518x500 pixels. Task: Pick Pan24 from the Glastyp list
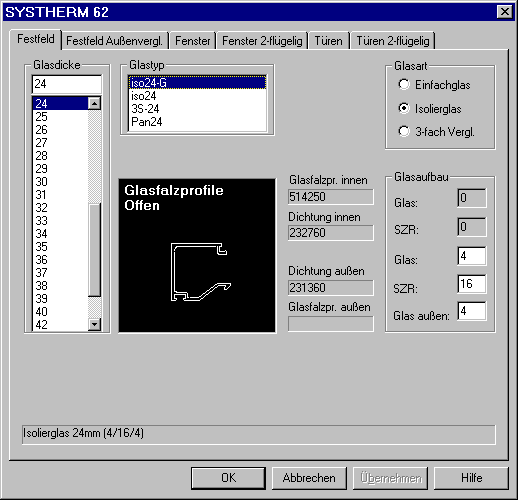pos(197,122)
